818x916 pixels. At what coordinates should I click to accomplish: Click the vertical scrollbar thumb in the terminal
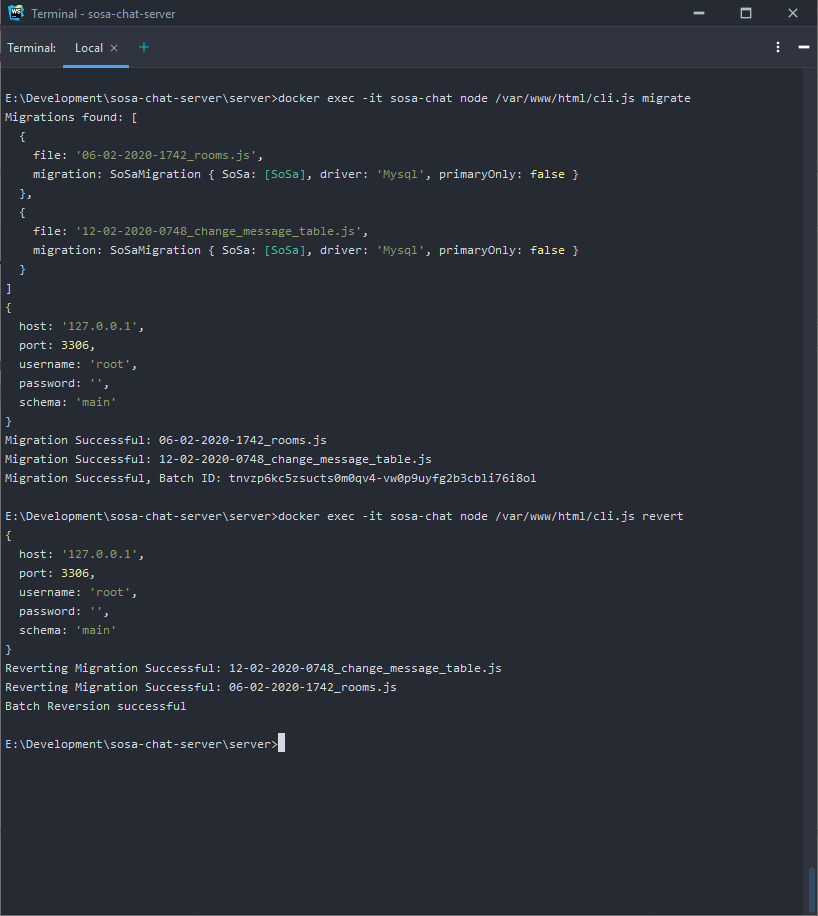(x=812, y=891)
